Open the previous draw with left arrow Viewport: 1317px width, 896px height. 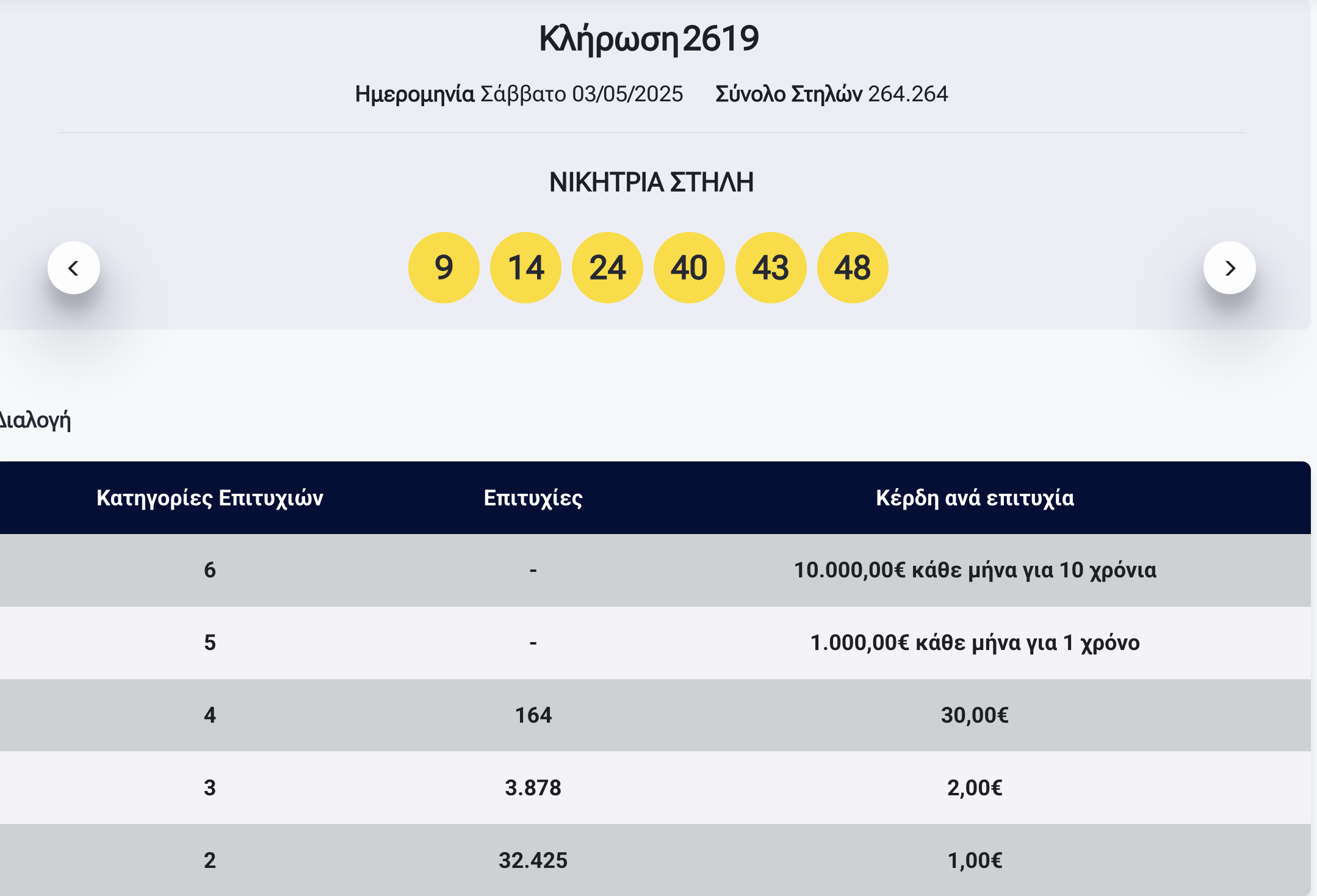74,267
